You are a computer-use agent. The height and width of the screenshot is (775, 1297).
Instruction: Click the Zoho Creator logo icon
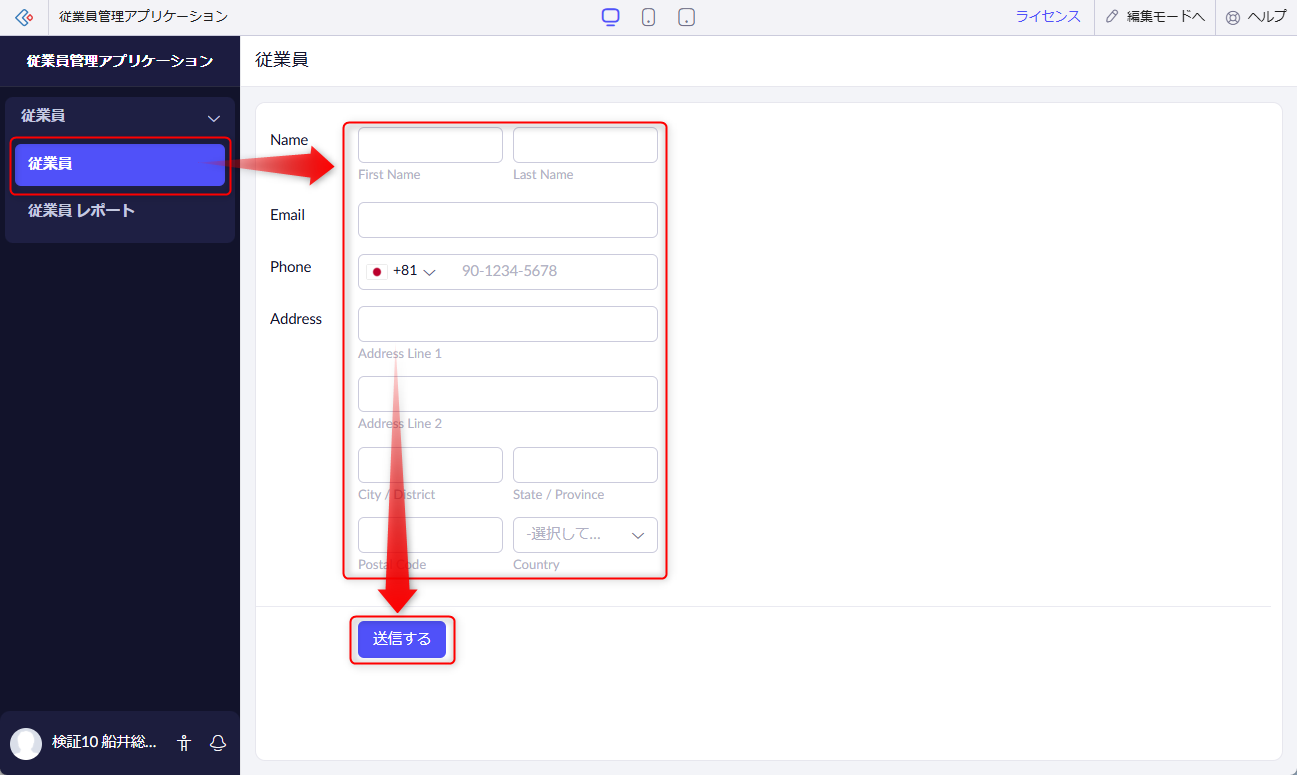click(24, 17)
